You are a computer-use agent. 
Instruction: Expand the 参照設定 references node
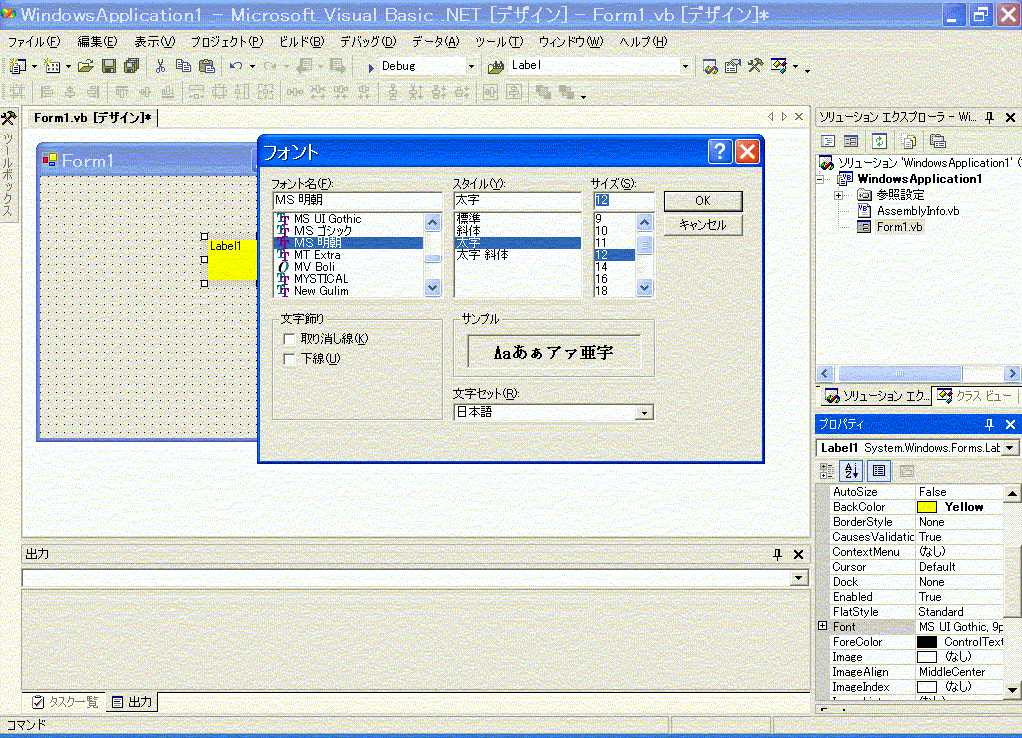tap(838, 195)
